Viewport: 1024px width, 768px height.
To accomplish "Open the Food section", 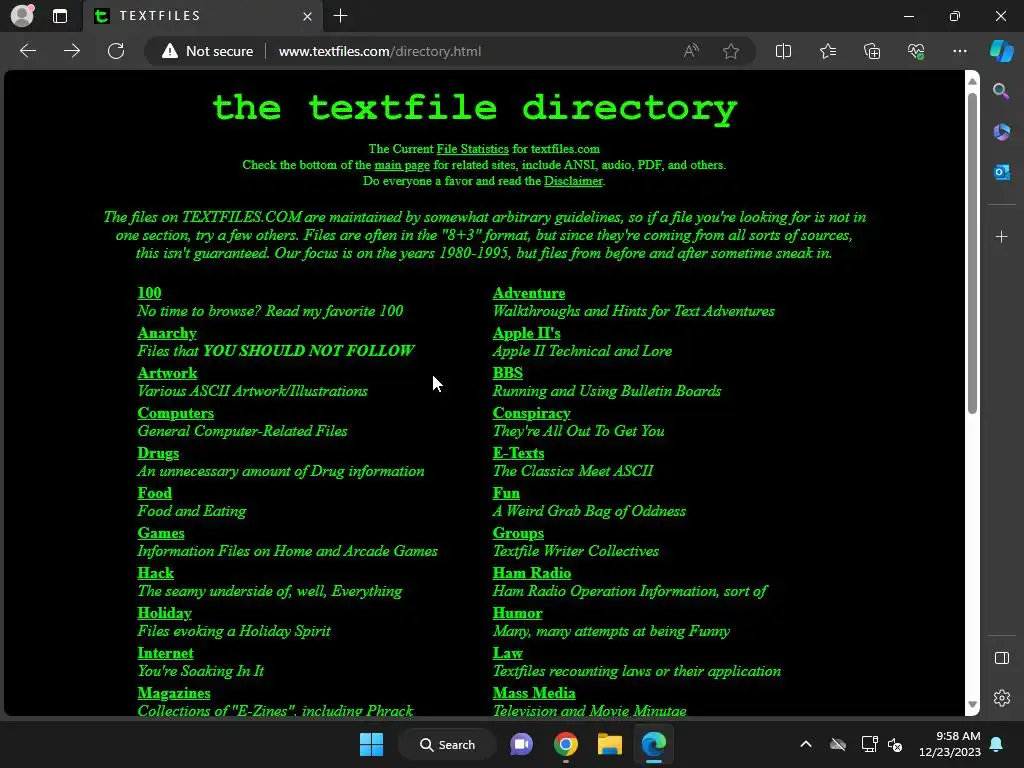I will pos(154,492).
